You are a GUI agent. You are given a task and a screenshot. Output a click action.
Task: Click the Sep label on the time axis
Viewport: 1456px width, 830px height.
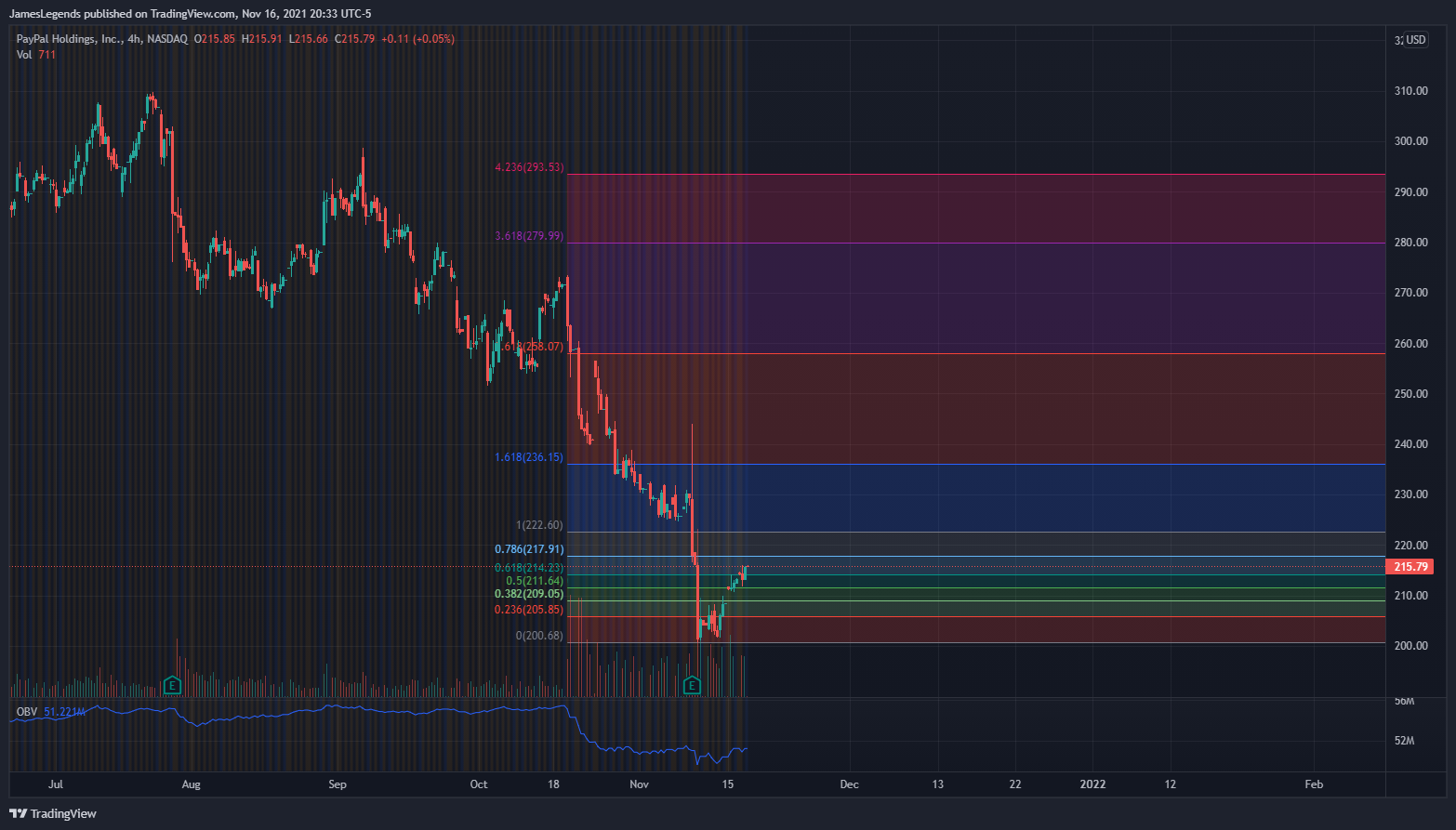(x=338, y=784)
